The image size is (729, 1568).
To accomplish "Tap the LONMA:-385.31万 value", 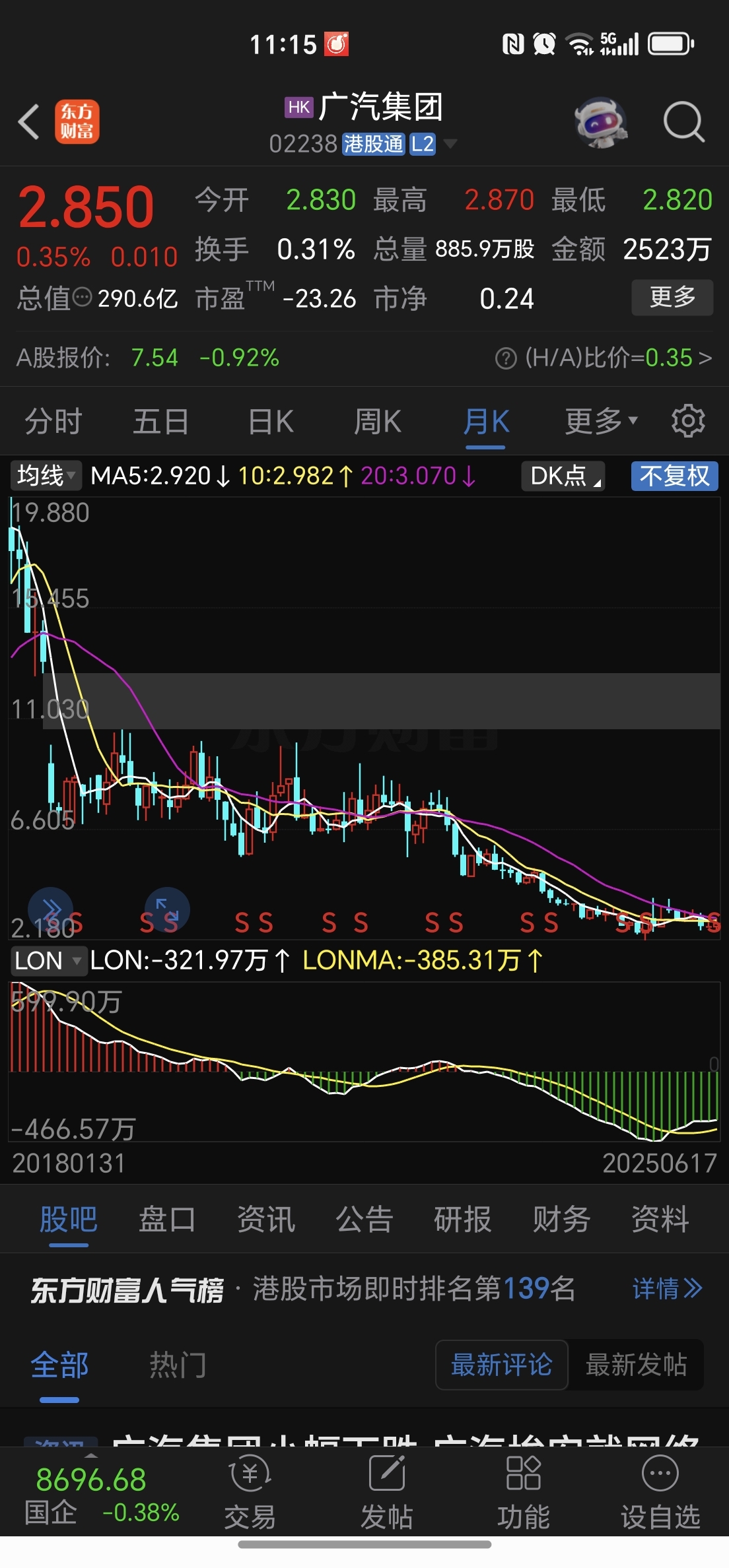I will [x=423, y=961].
